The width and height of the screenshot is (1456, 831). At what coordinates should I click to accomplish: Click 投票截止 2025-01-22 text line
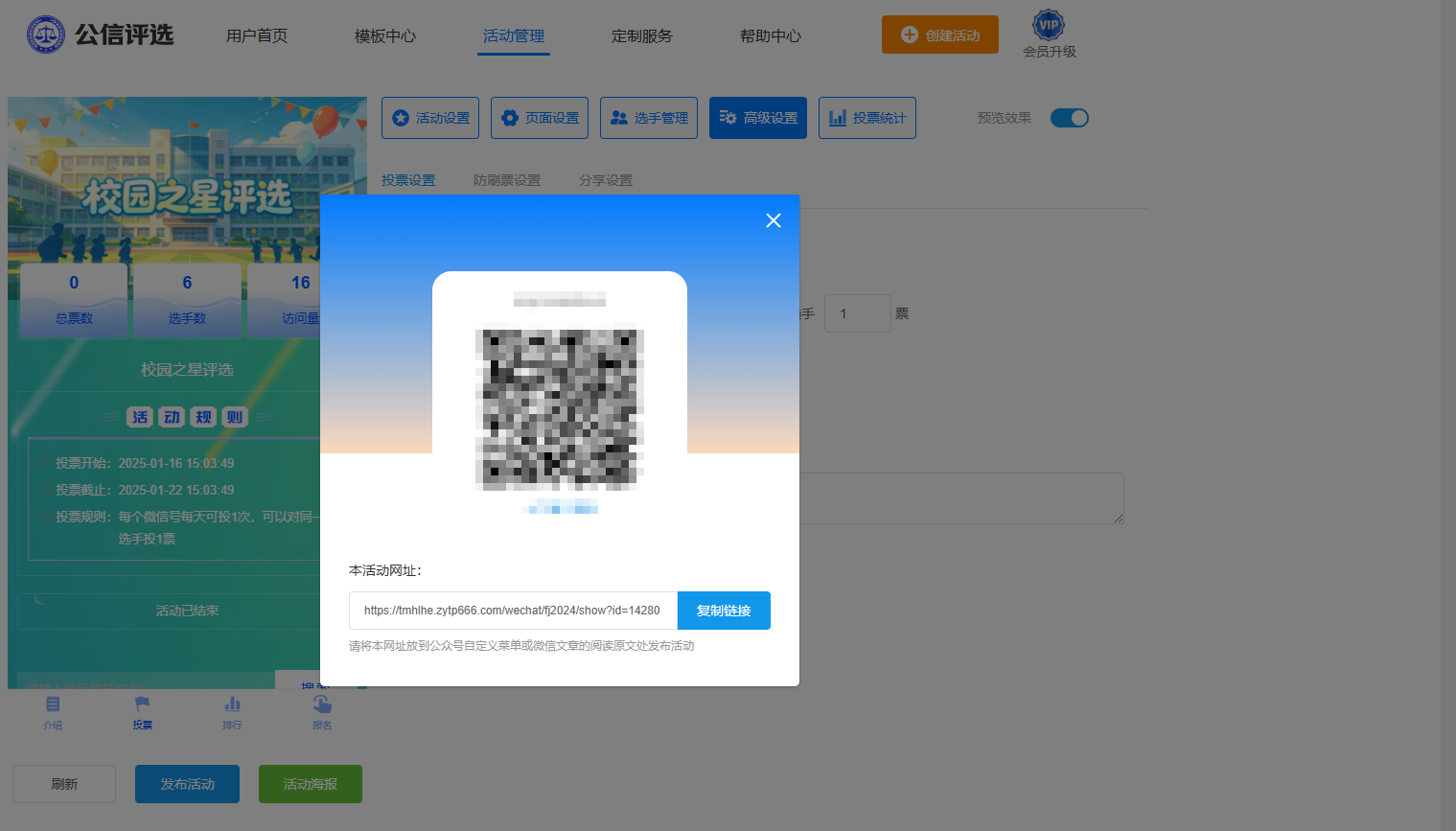[x=145, y=490]
